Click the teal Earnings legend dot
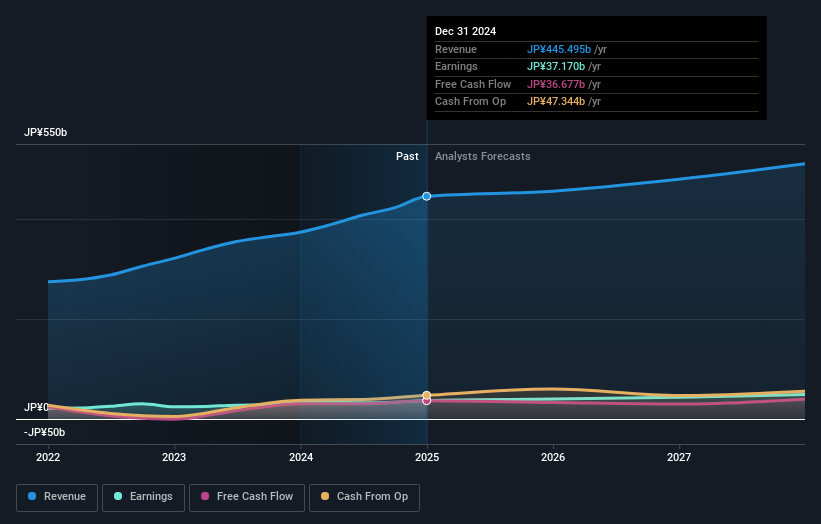The image size is (821, 524). pos(118,496)
